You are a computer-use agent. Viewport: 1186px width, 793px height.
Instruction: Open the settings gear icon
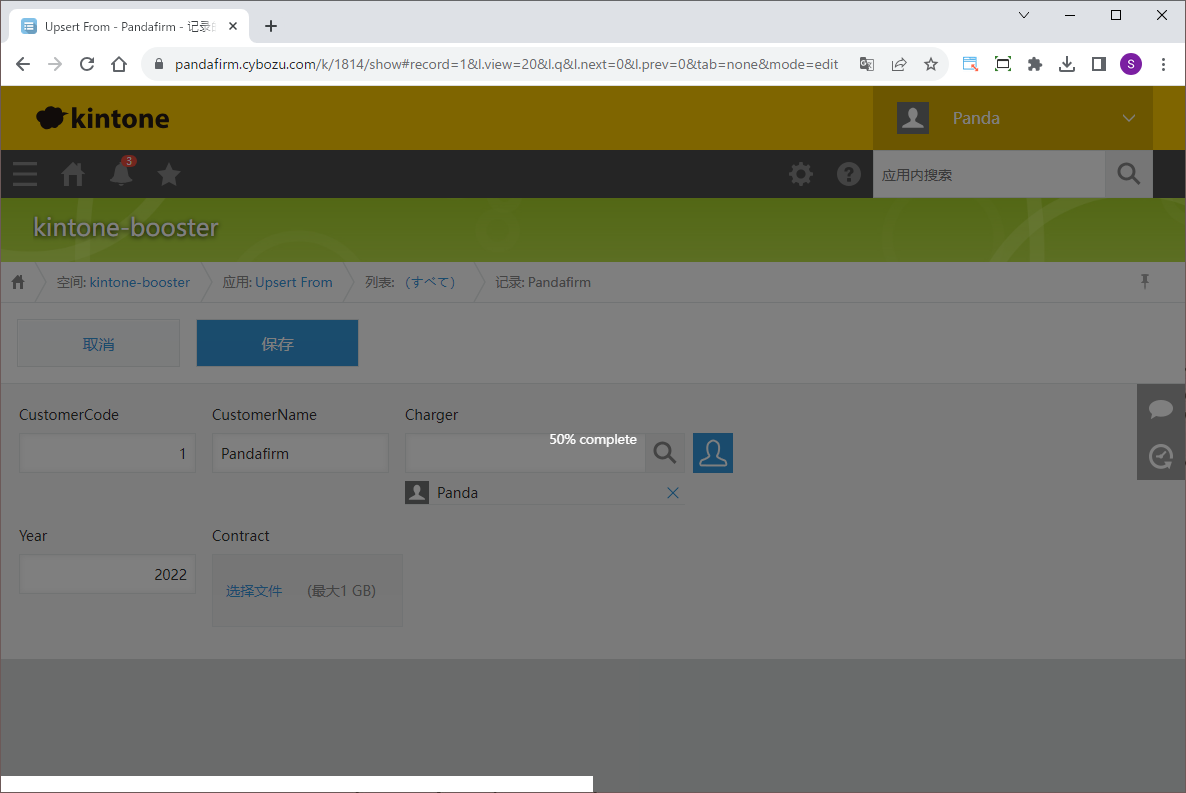(801, 174)
